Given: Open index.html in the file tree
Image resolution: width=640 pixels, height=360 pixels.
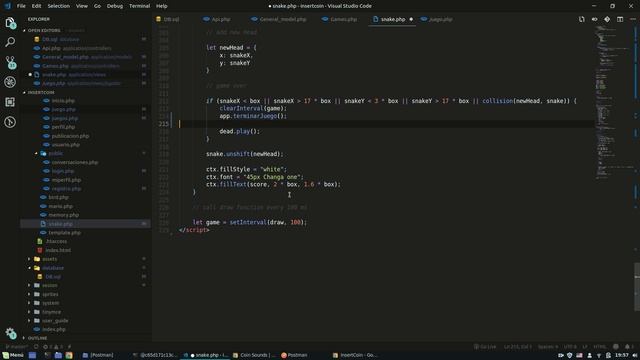Looking at the screenshot, I should click(x=58, y=250).
